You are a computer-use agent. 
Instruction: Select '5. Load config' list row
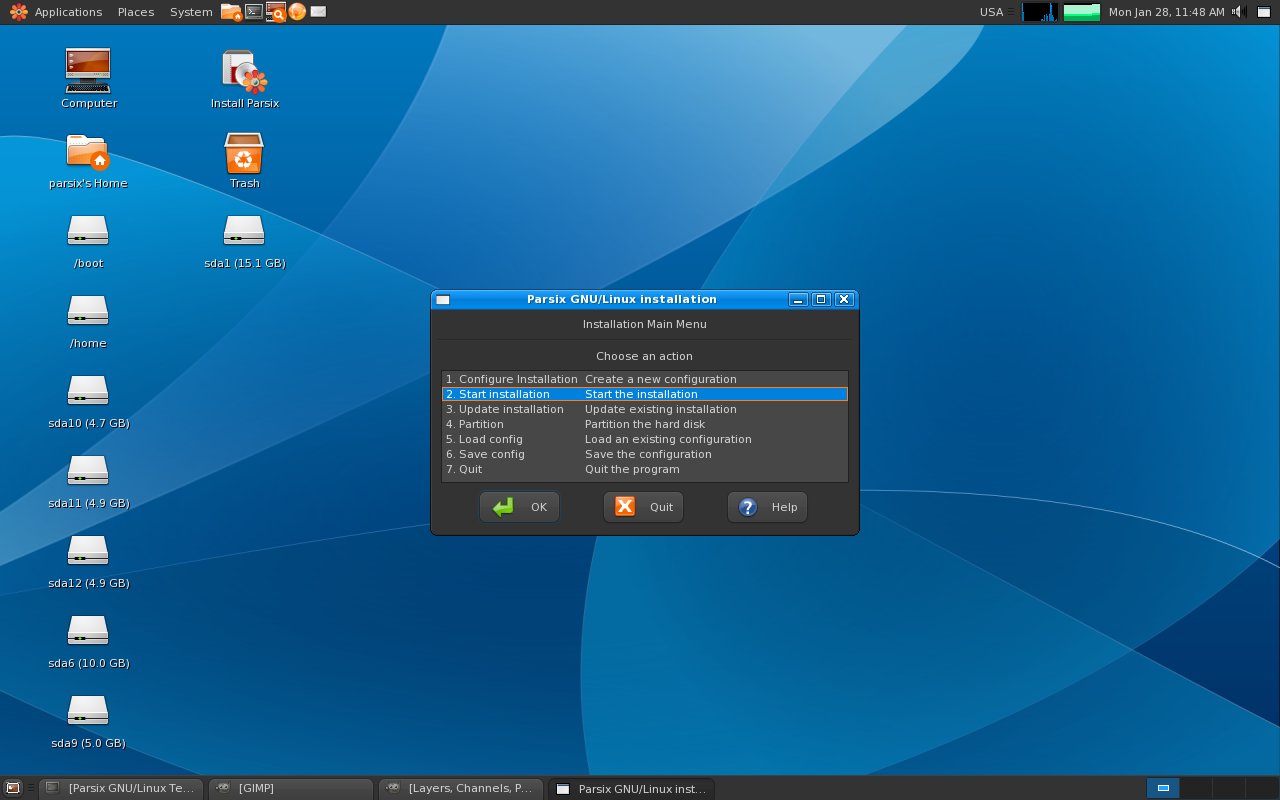pyautogui.click(x=644, y=439)
